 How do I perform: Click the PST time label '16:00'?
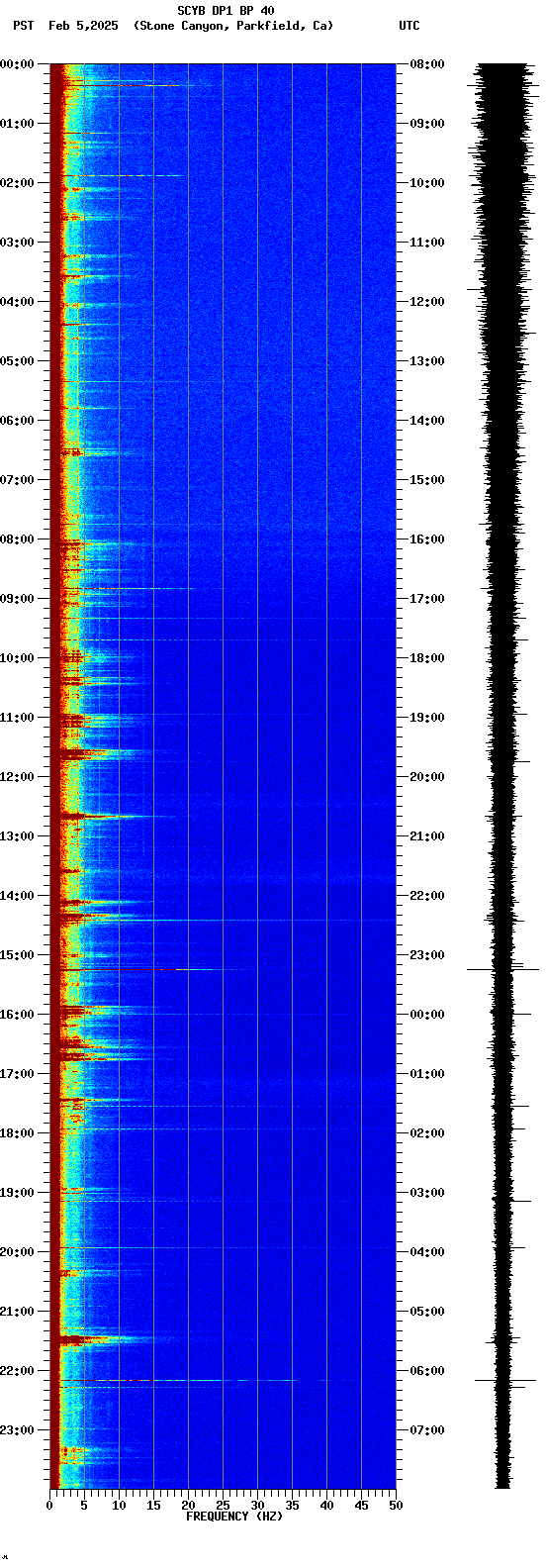(17, 1015)
